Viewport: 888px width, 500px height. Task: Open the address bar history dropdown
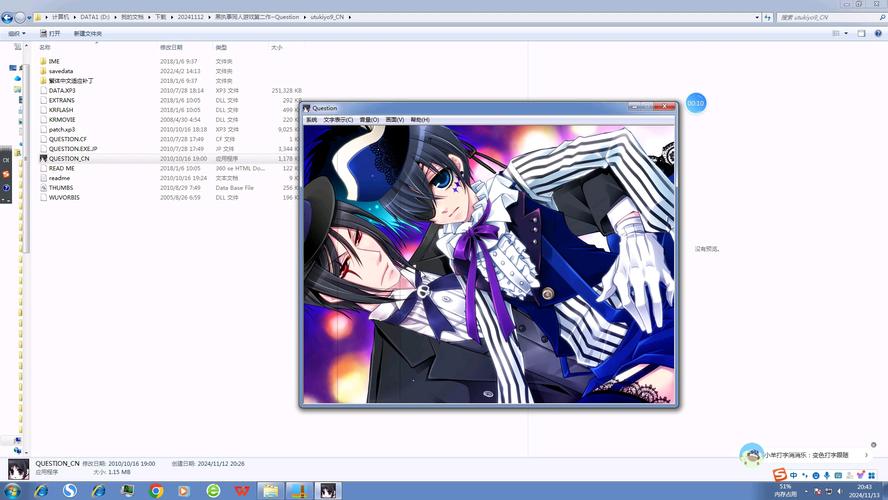click(757, 18)
